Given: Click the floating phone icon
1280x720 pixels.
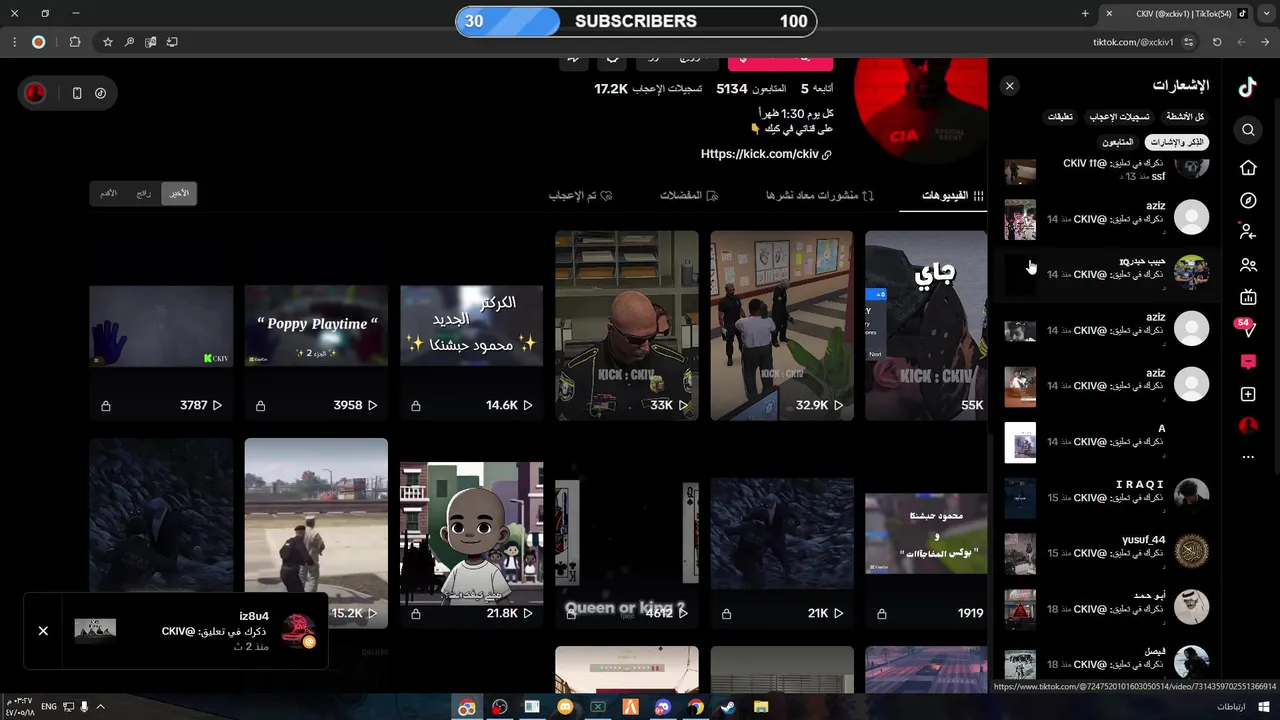Looking at the screenshot, I should (77, 93).
